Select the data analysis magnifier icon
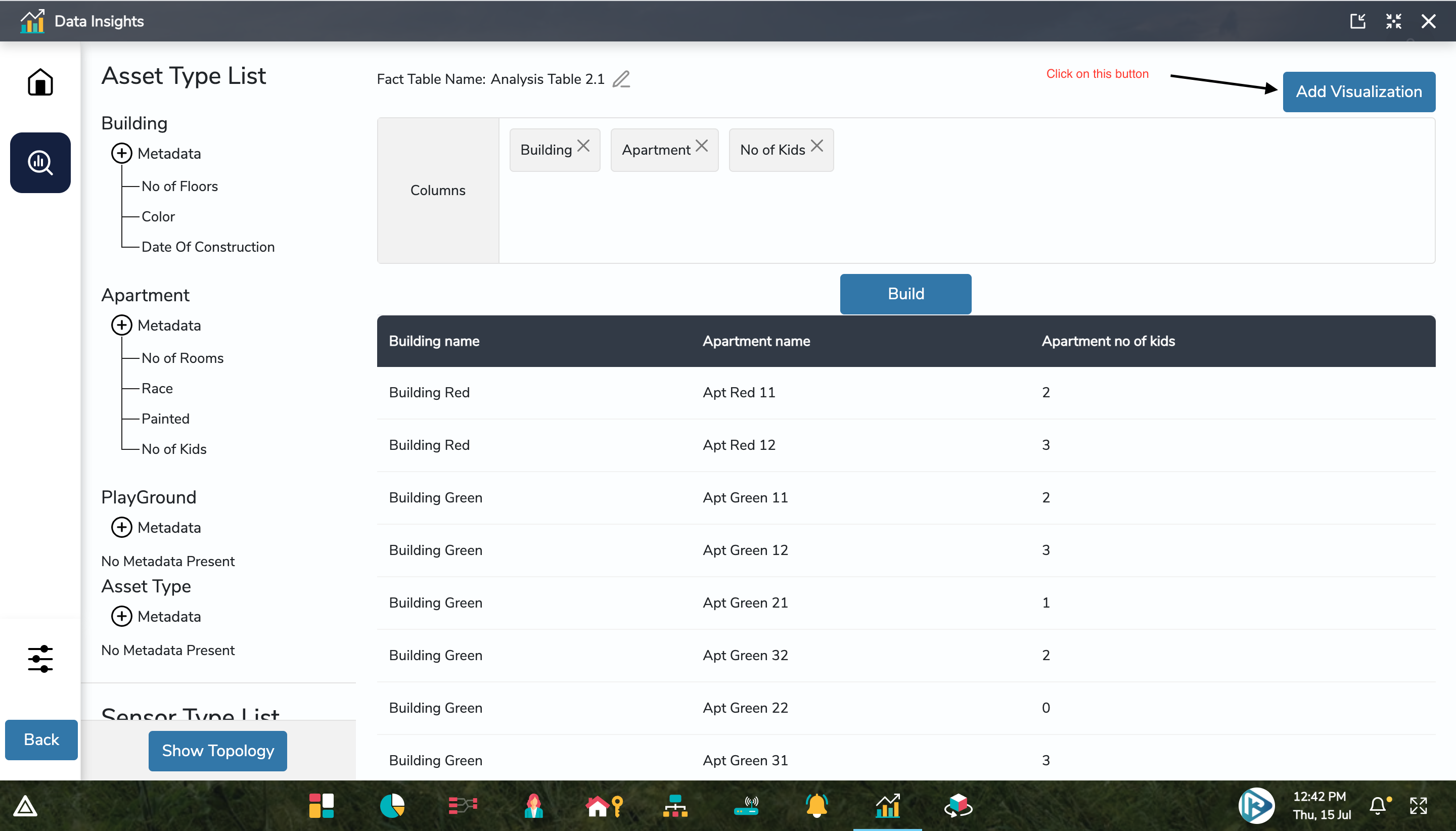The height and width of the screenshot is (831, 1456). pyautogui.click(x=40, y=163)
